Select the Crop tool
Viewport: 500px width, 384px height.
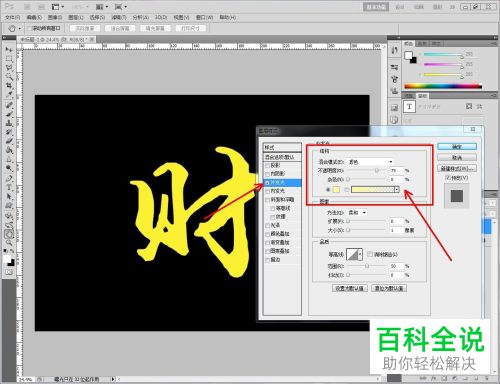point(9,86)
